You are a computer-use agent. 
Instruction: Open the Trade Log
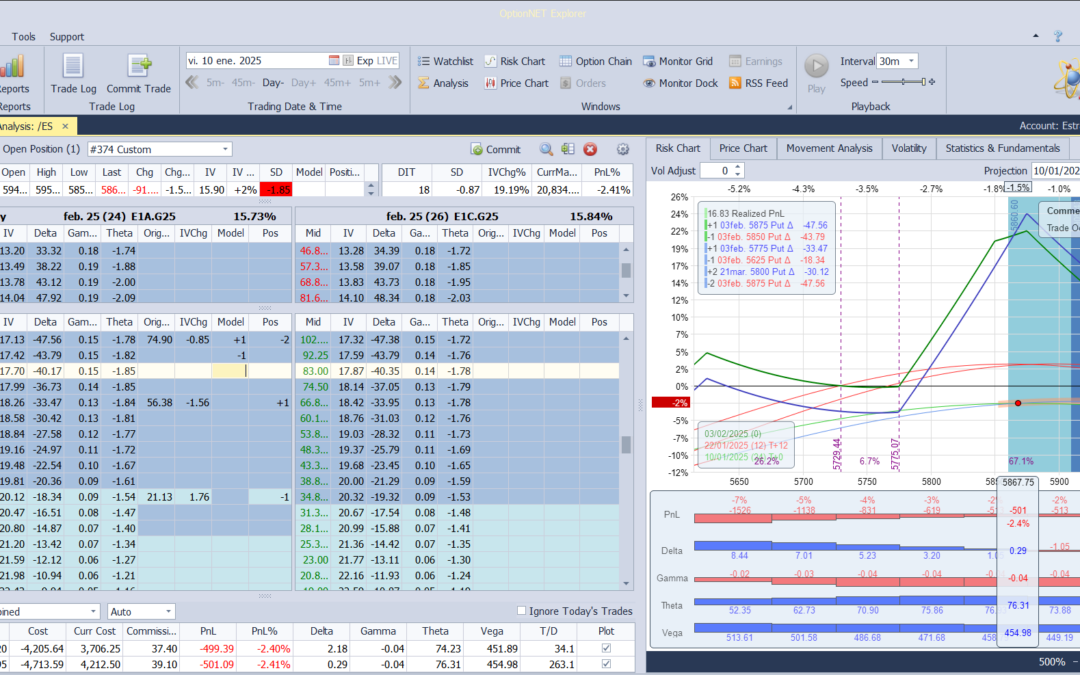[x=72, y=73]
